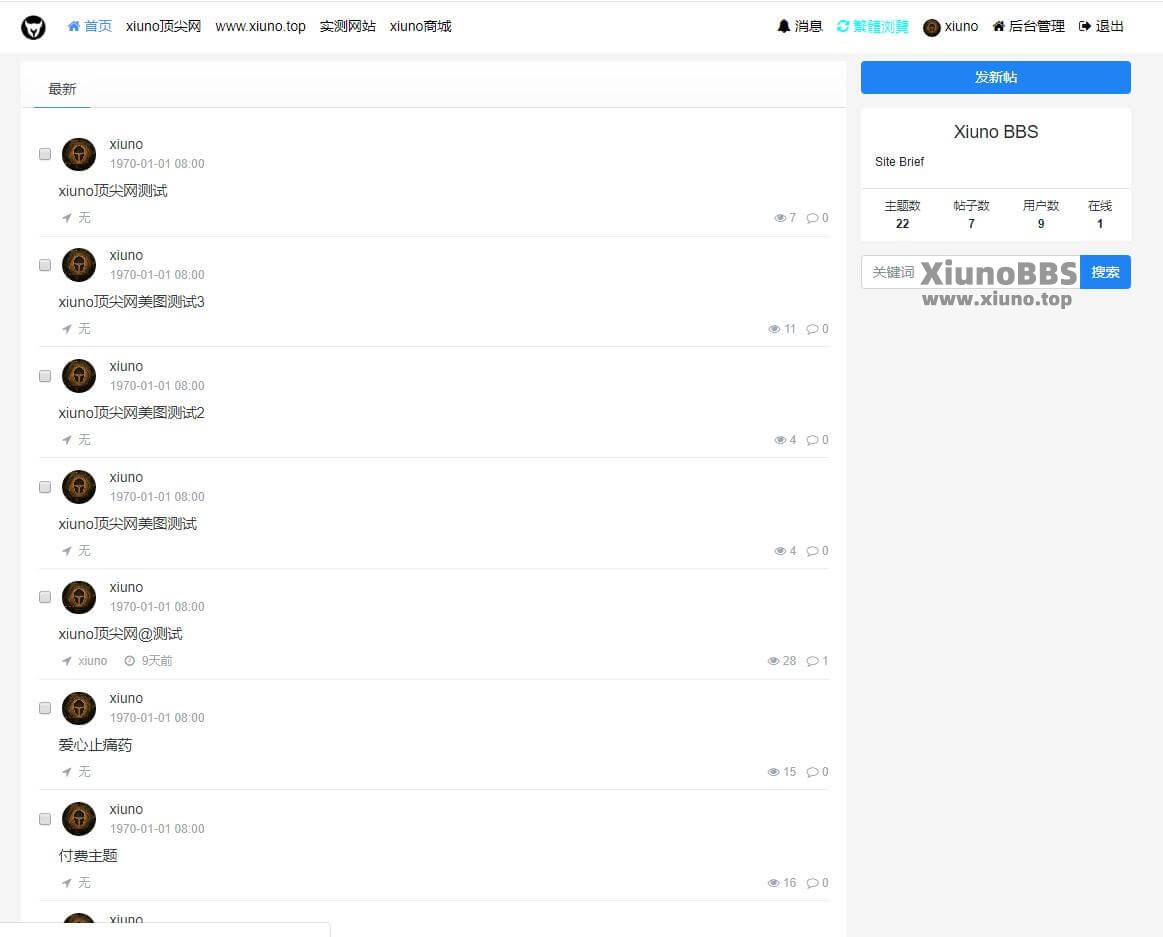Click the site logo in the top-left corner
This screenshot has height=937, width=1163.
point(33,27)
